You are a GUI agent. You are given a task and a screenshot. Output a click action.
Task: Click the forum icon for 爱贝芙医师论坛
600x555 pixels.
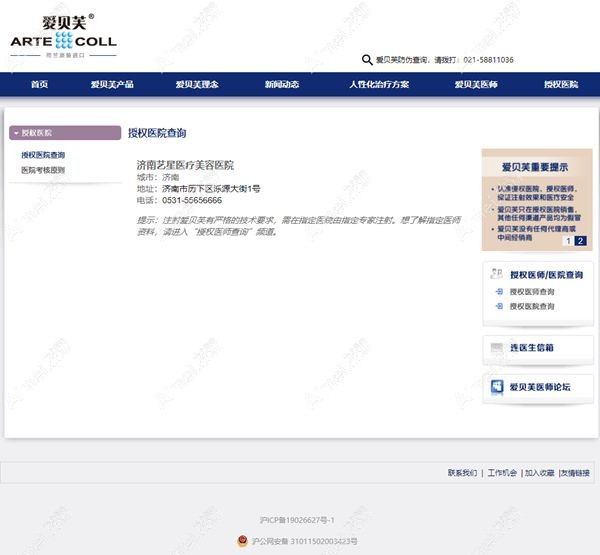[497, 387]
